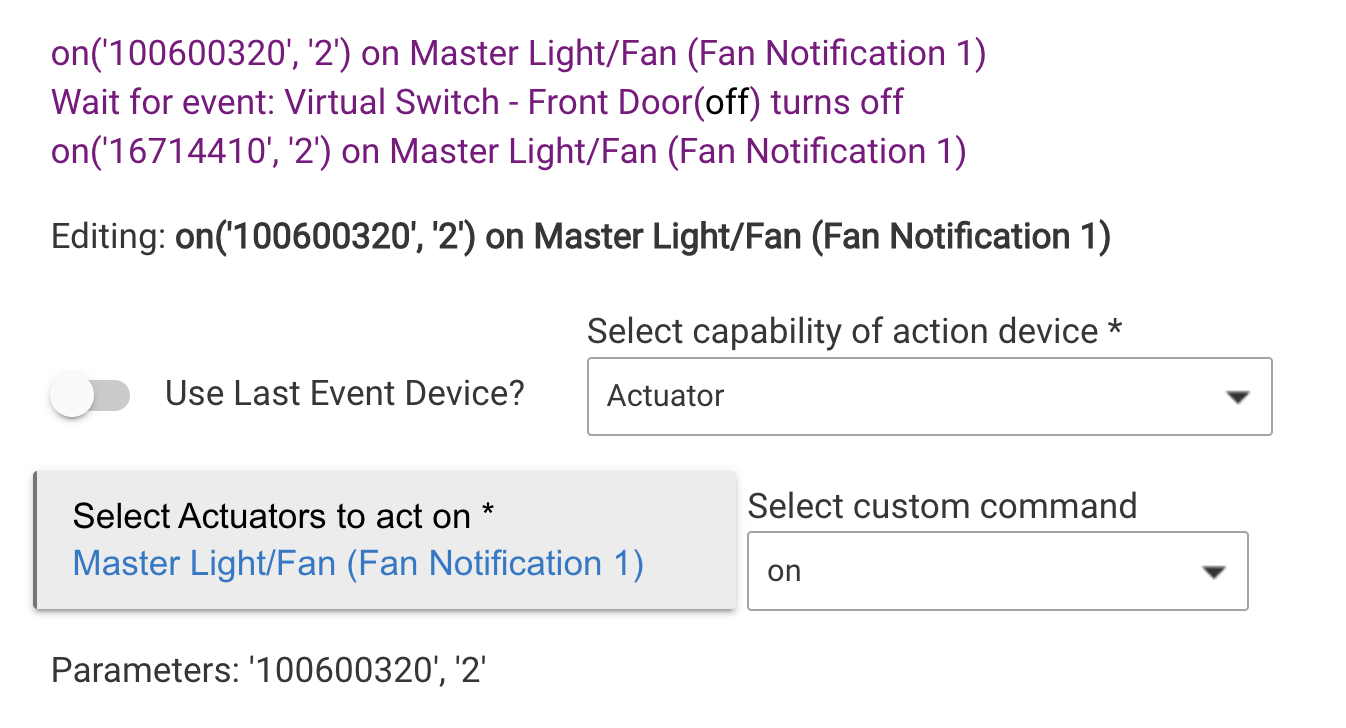The width and height of the screenshot is (1346, 728).
Task: Open the capability dropdown showing Actuator
Action: (x=928, y=396)
